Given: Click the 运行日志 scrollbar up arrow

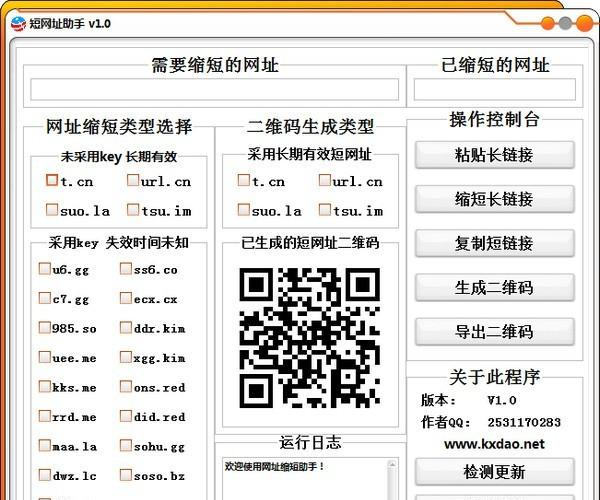Looking at the screenshot, I should pos(392,464).
